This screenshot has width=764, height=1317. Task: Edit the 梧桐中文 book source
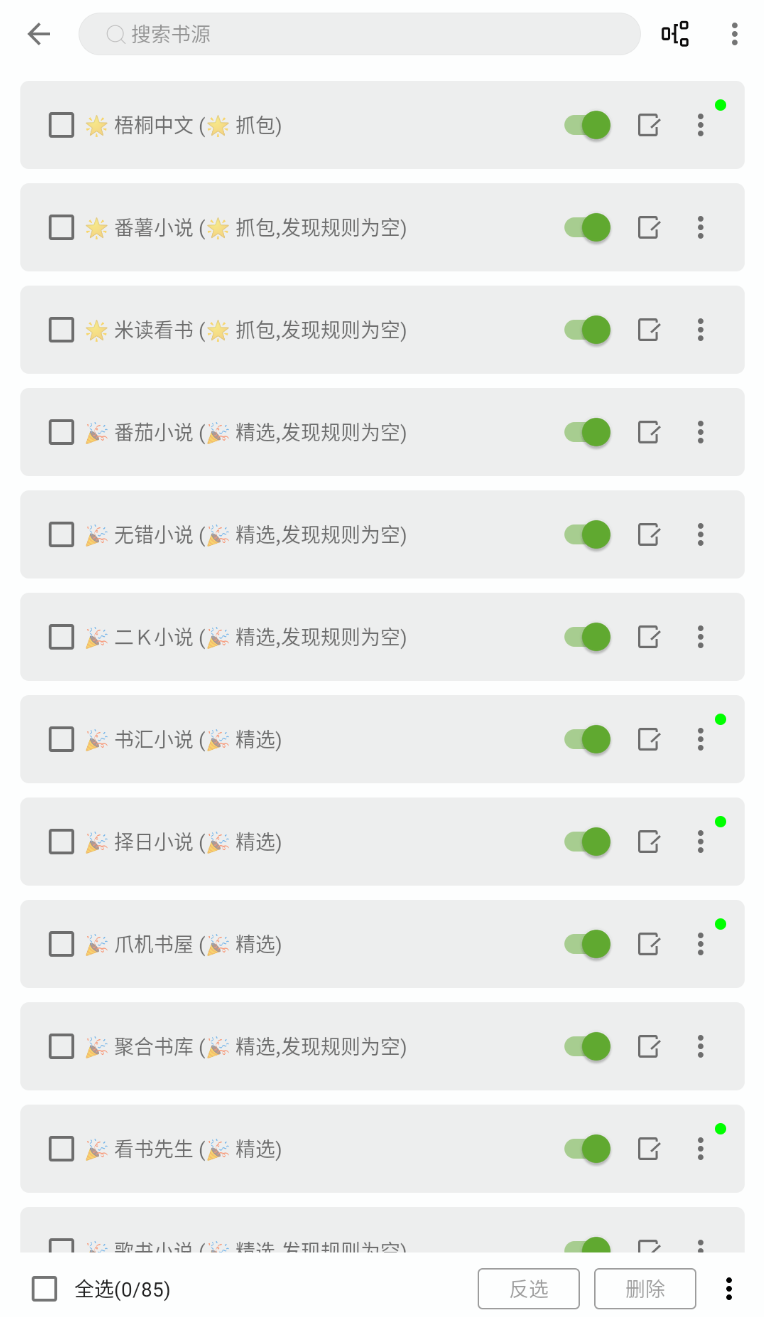point(649,125)
